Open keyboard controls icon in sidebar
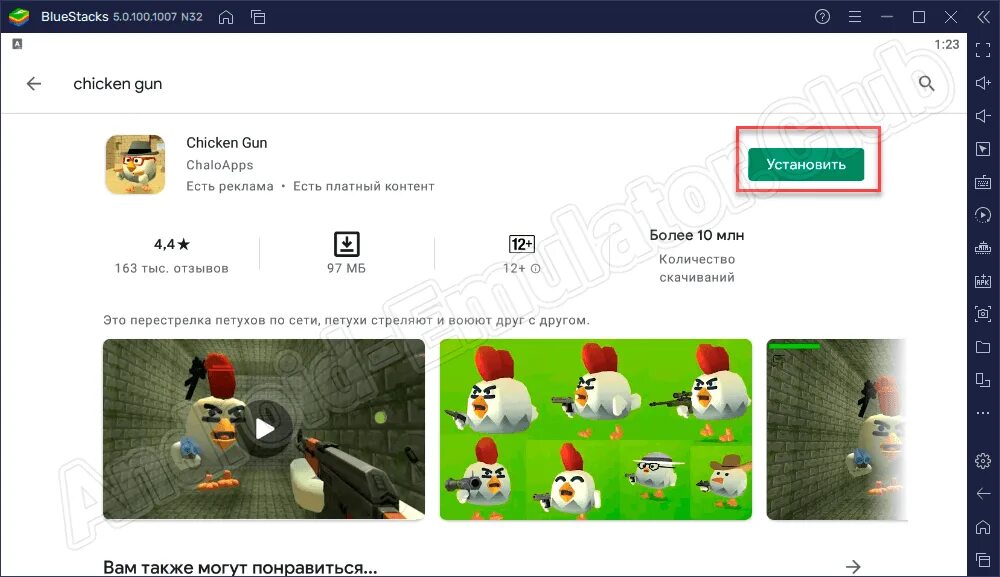The width and height of the screenshot is (1000, 577). point(983,182)
